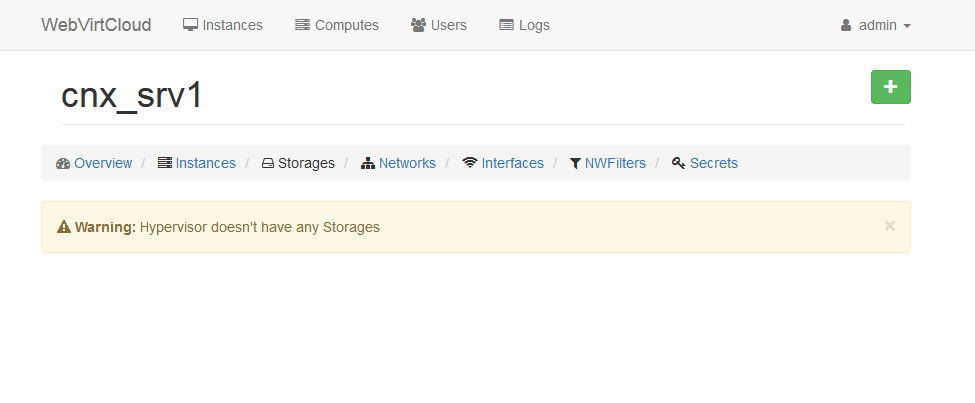Viewport: 975px width, 403px height.
Task: Switch to the Secrets tab
Action: (713, 163)
